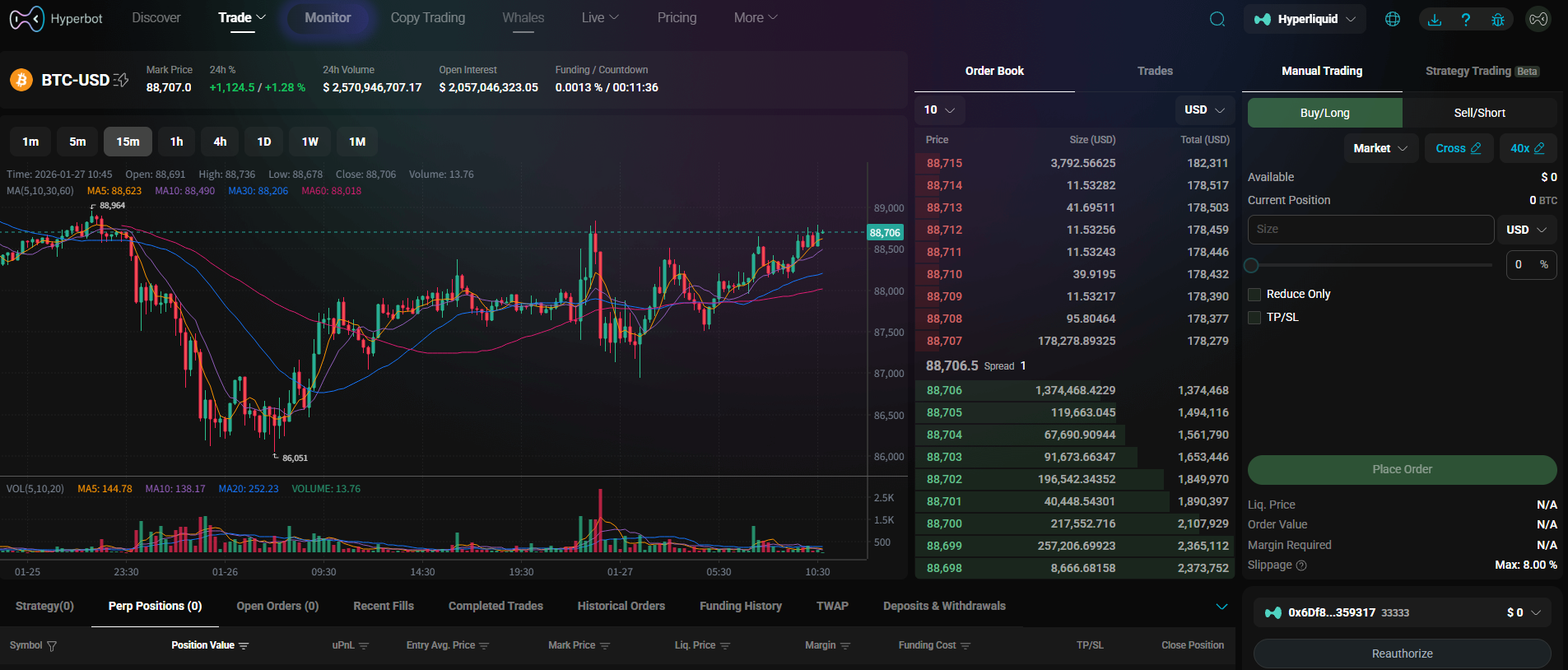Click the Hyperbot avatar icon top right

(x=1538, y=19)
